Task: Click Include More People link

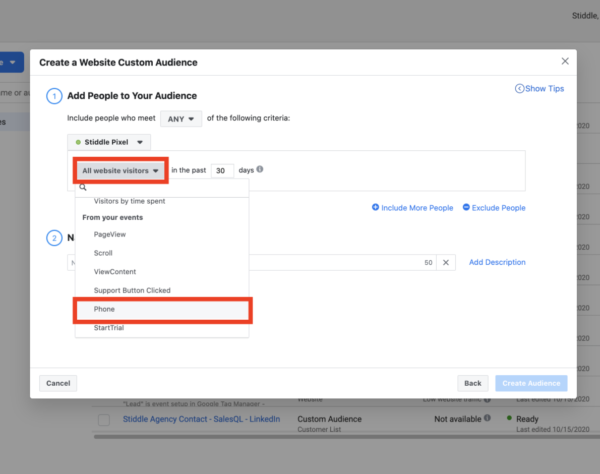Action: [412, 208]
